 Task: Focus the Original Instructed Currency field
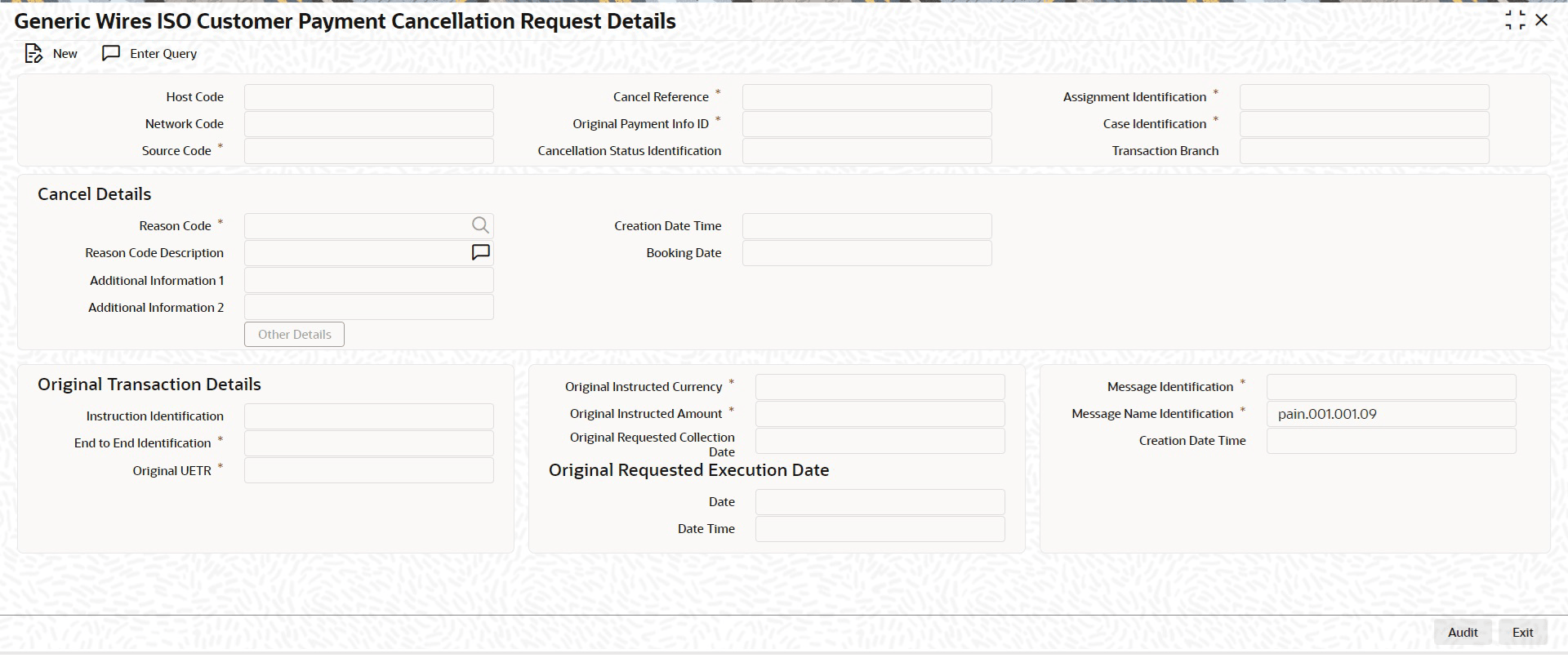pyautogui.click(x=880, y=387)
